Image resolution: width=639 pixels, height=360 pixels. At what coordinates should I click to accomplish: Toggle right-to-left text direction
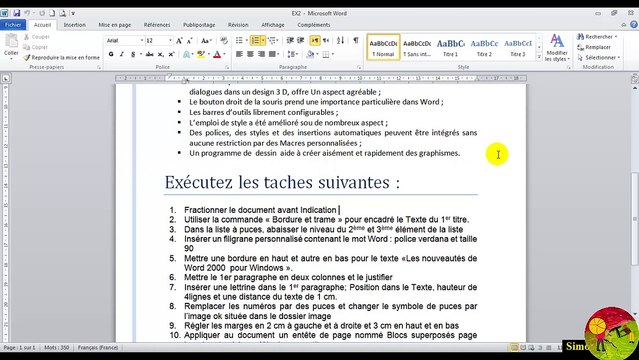point(326,40)
